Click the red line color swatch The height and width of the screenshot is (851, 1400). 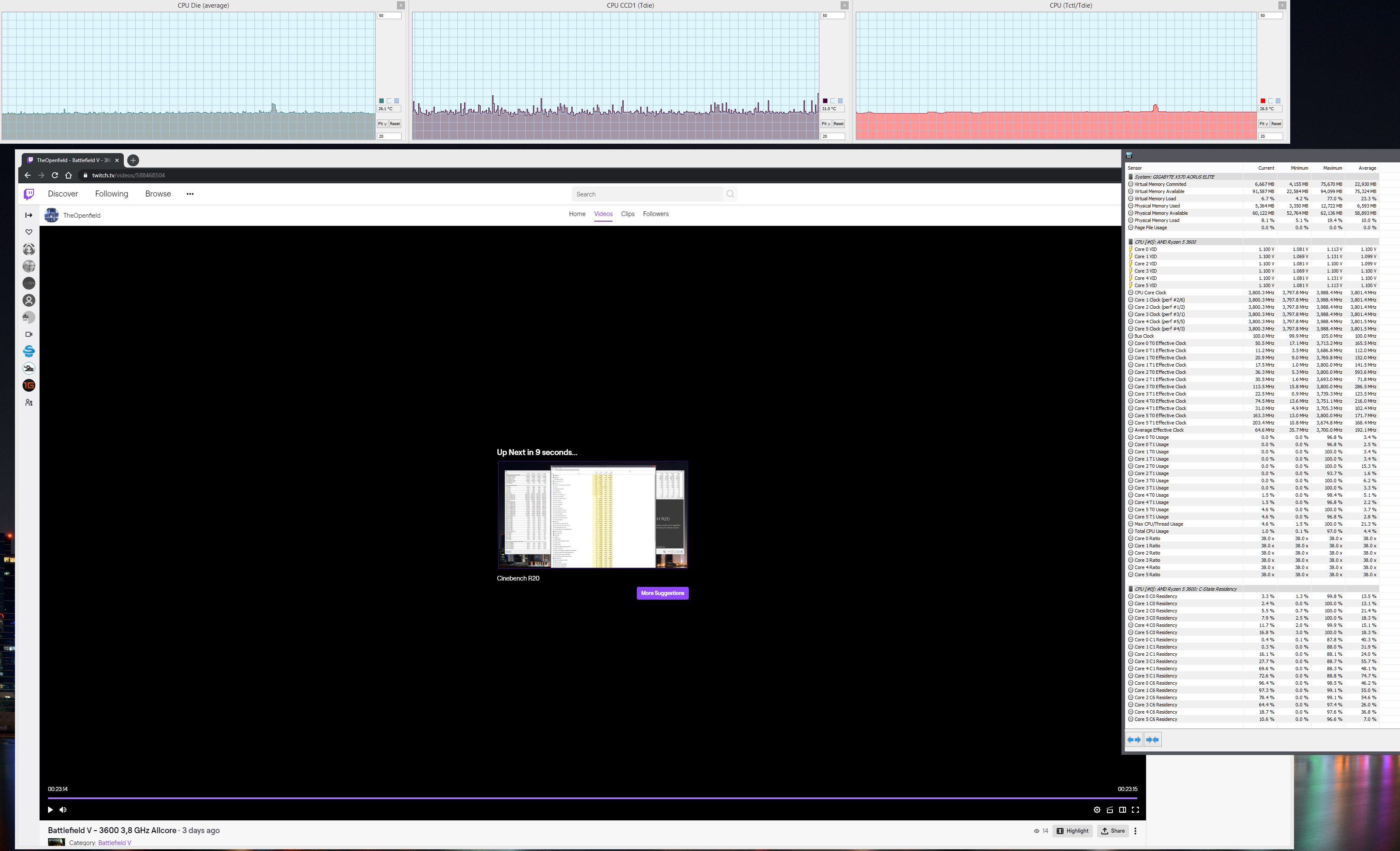pos(1263,100)
